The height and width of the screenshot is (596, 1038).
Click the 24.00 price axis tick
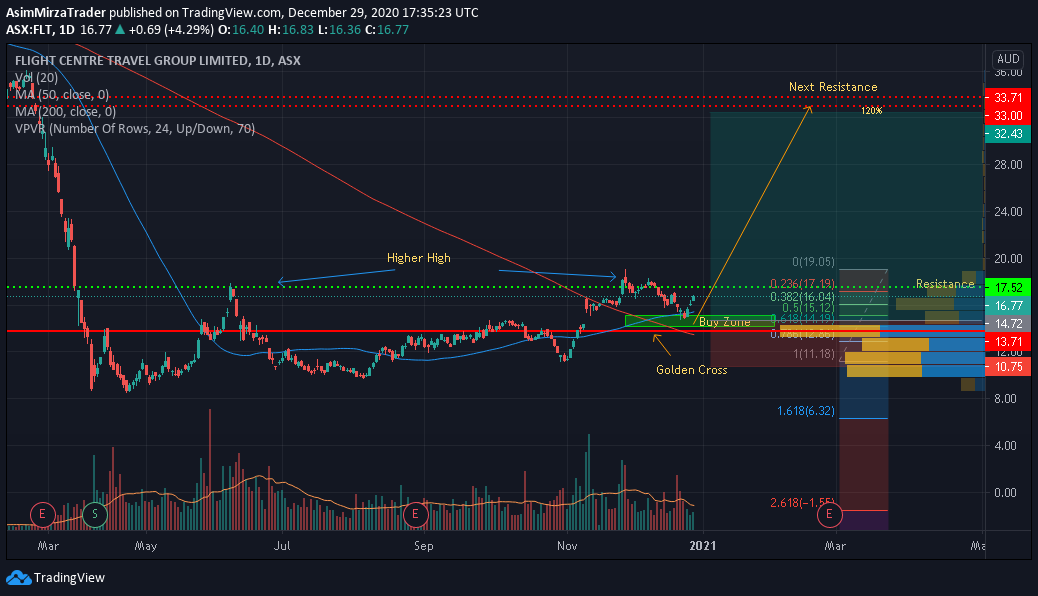(x=1008, y=211)
